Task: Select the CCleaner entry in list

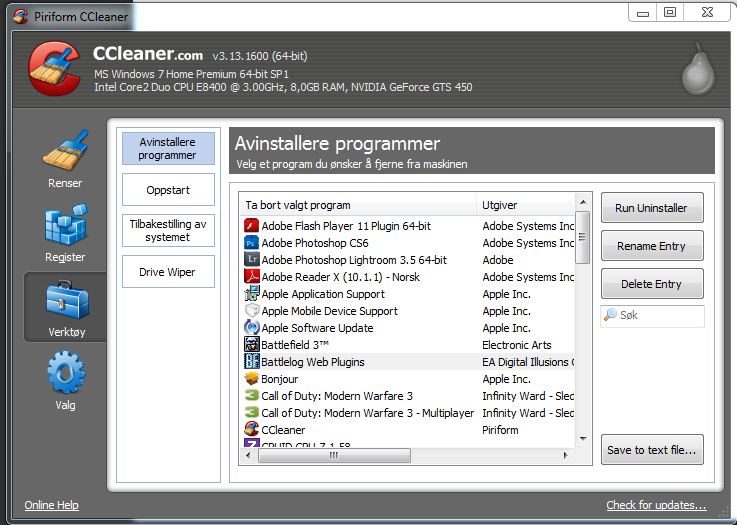Action: (283, 430)
